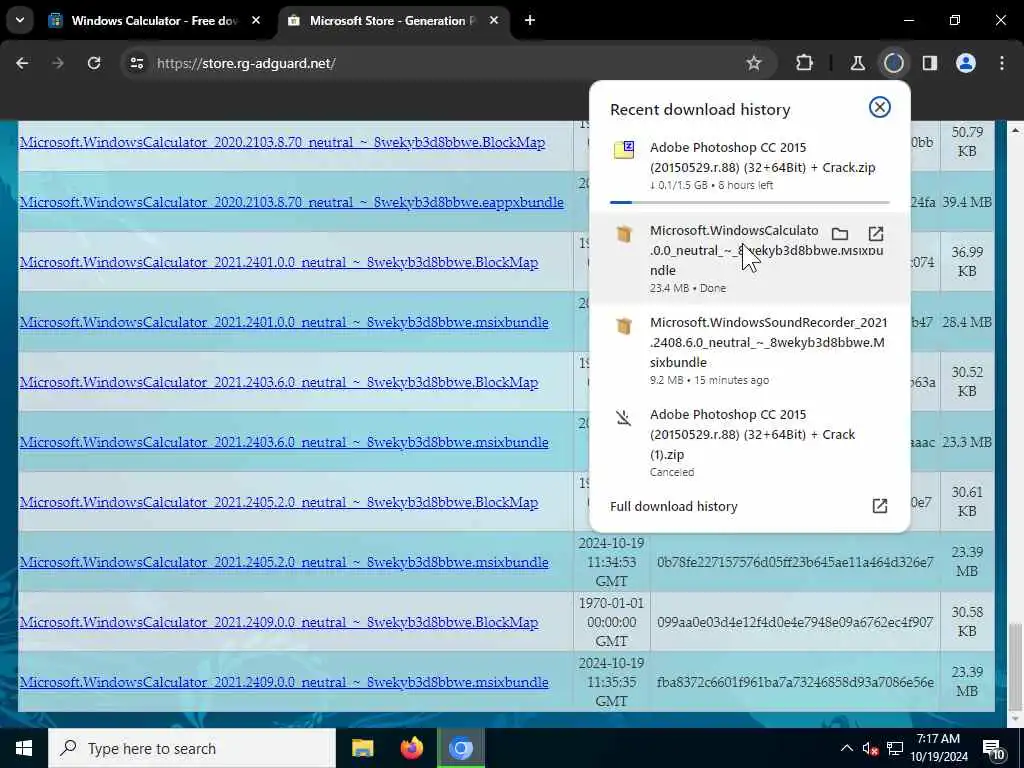
Task: Click the downloads progress icon in toolbar
Action: click(x=893, y=63)
